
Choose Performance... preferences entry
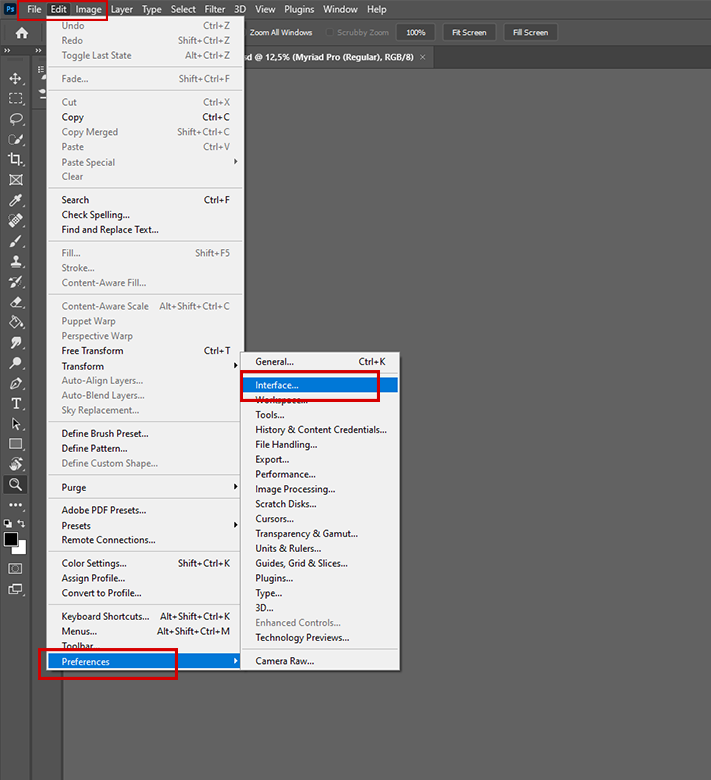[320, 474]
